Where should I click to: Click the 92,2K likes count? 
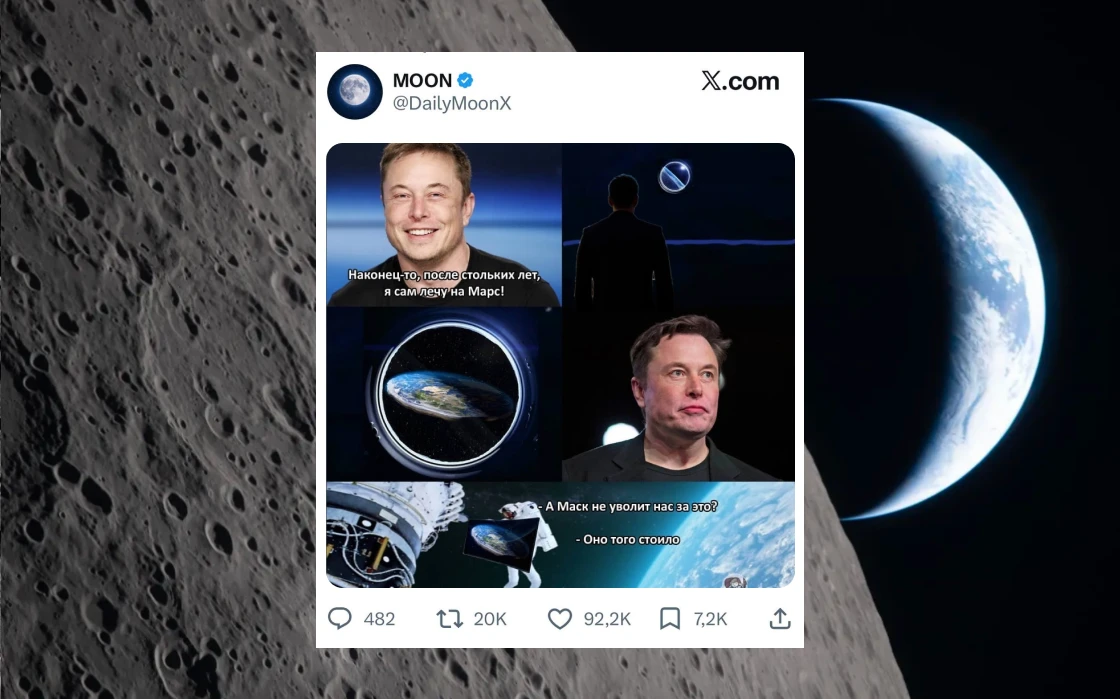(607, 619)
